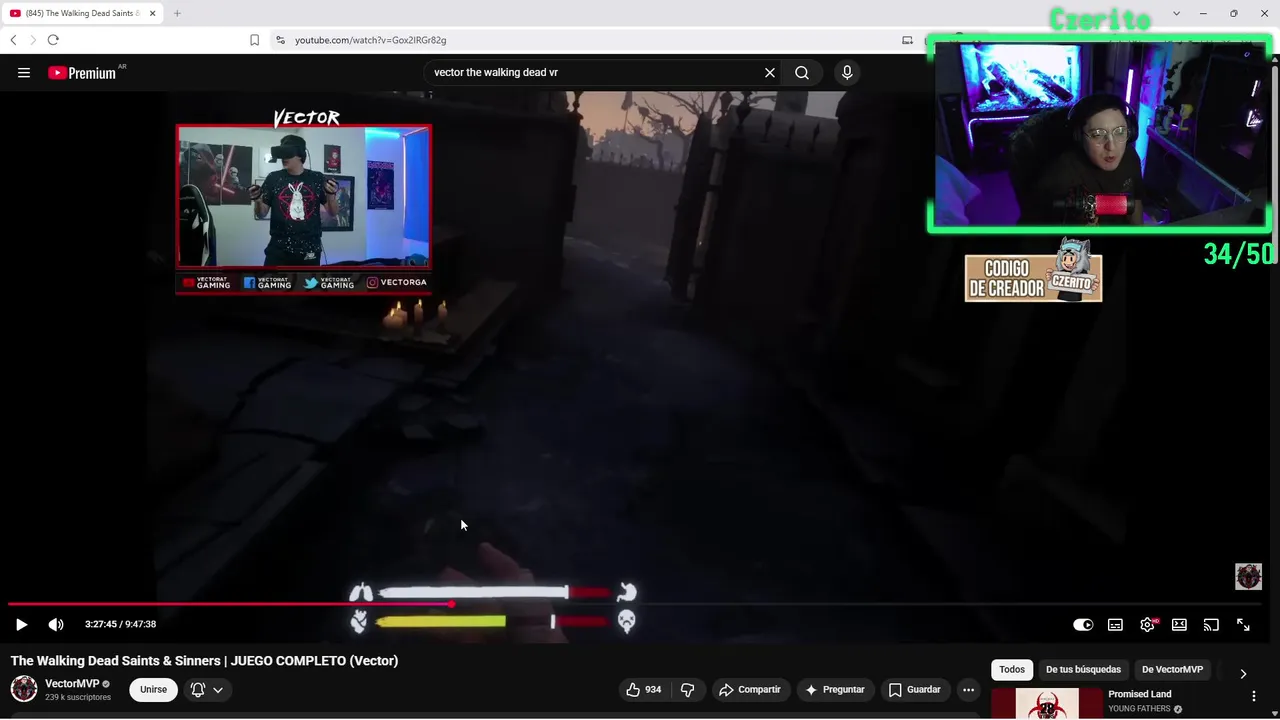Select the Todos filter chip
Image resolution: width=1280 pixels, height=720 pixels.
coord(1012,670)
